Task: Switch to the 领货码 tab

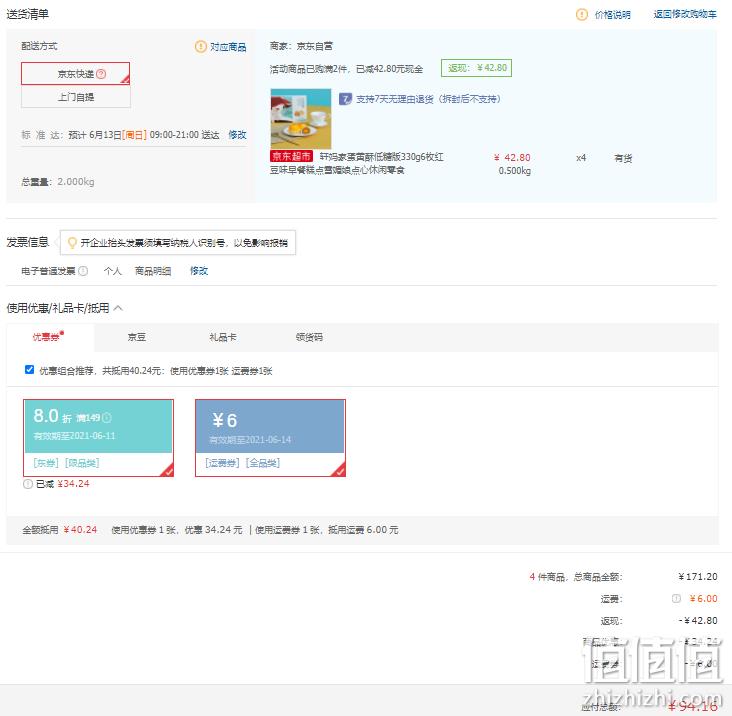Action: click(309, 337)
